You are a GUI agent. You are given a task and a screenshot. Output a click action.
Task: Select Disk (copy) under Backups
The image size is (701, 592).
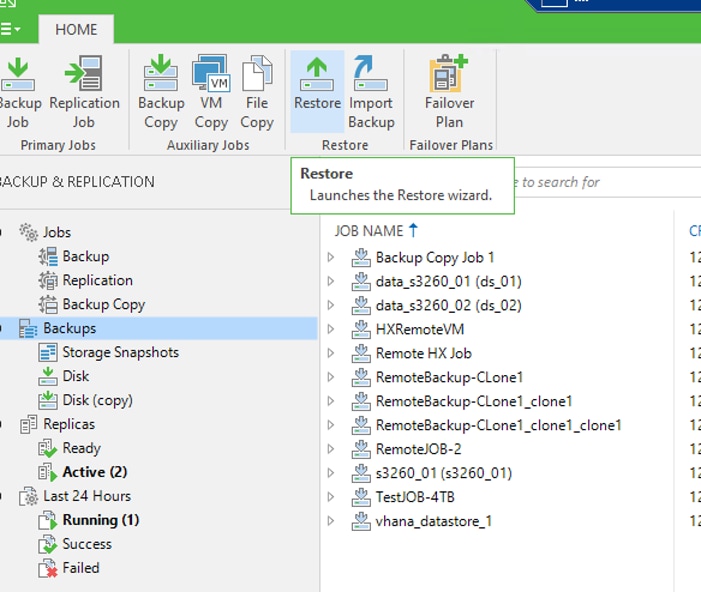[x=97, y=400]
